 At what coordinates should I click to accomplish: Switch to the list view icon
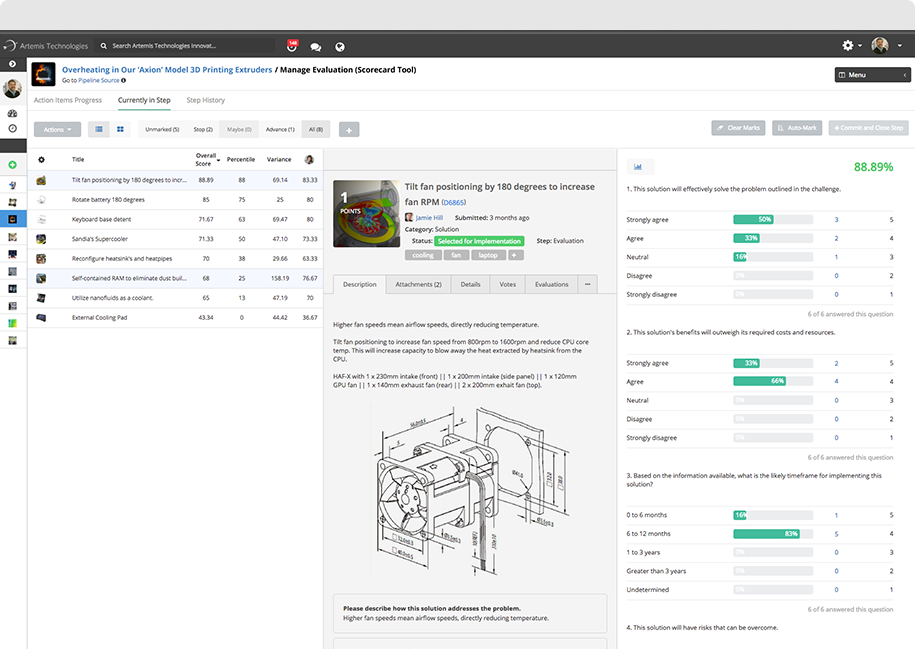[100, 129]
